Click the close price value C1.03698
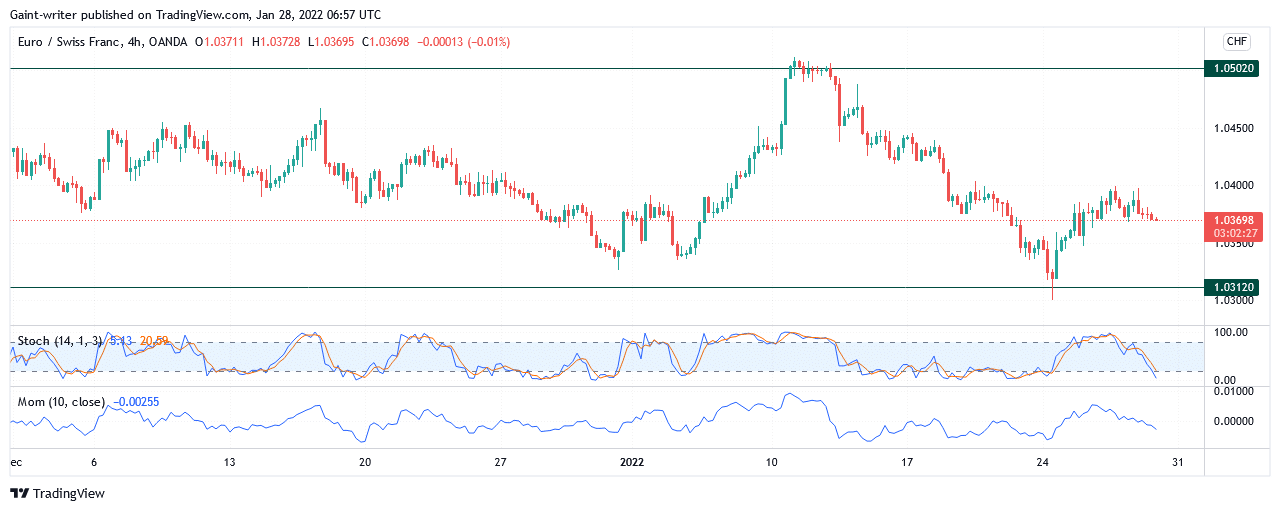The image size is (1280, 511). [x=387, y=42]
